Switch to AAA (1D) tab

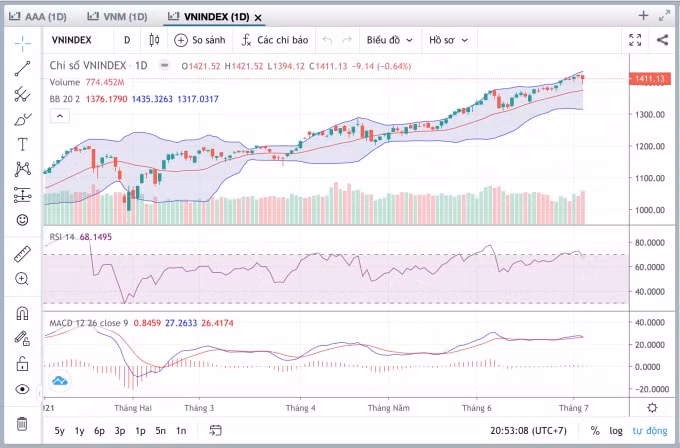click(38, 17)
